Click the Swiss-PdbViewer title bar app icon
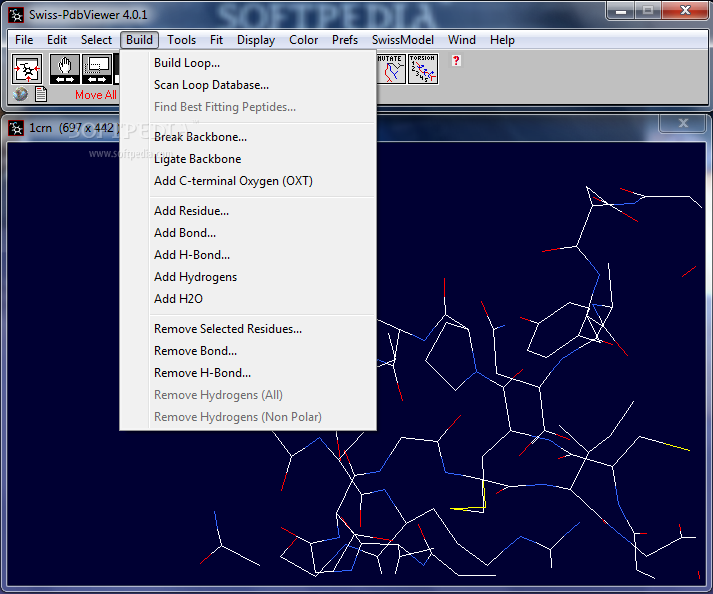713x594 pixels. click(16, 15)
